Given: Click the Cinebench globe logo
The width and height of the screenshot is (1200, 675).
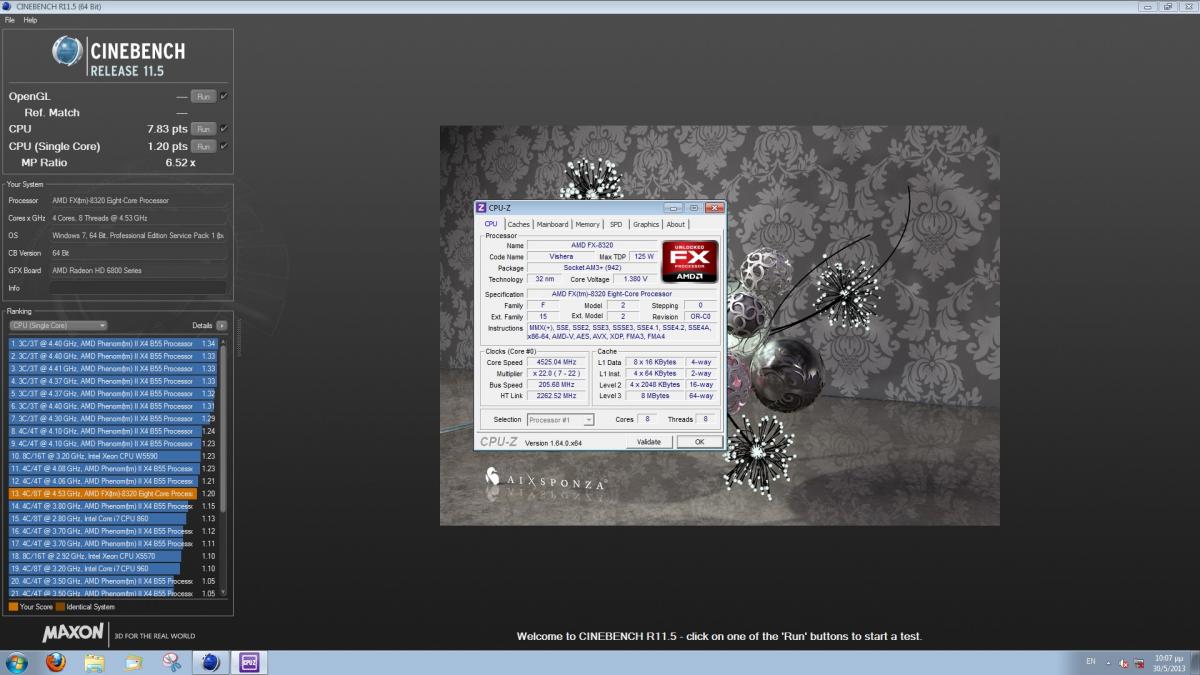Looking at the screenshot, I should point(68,52).
